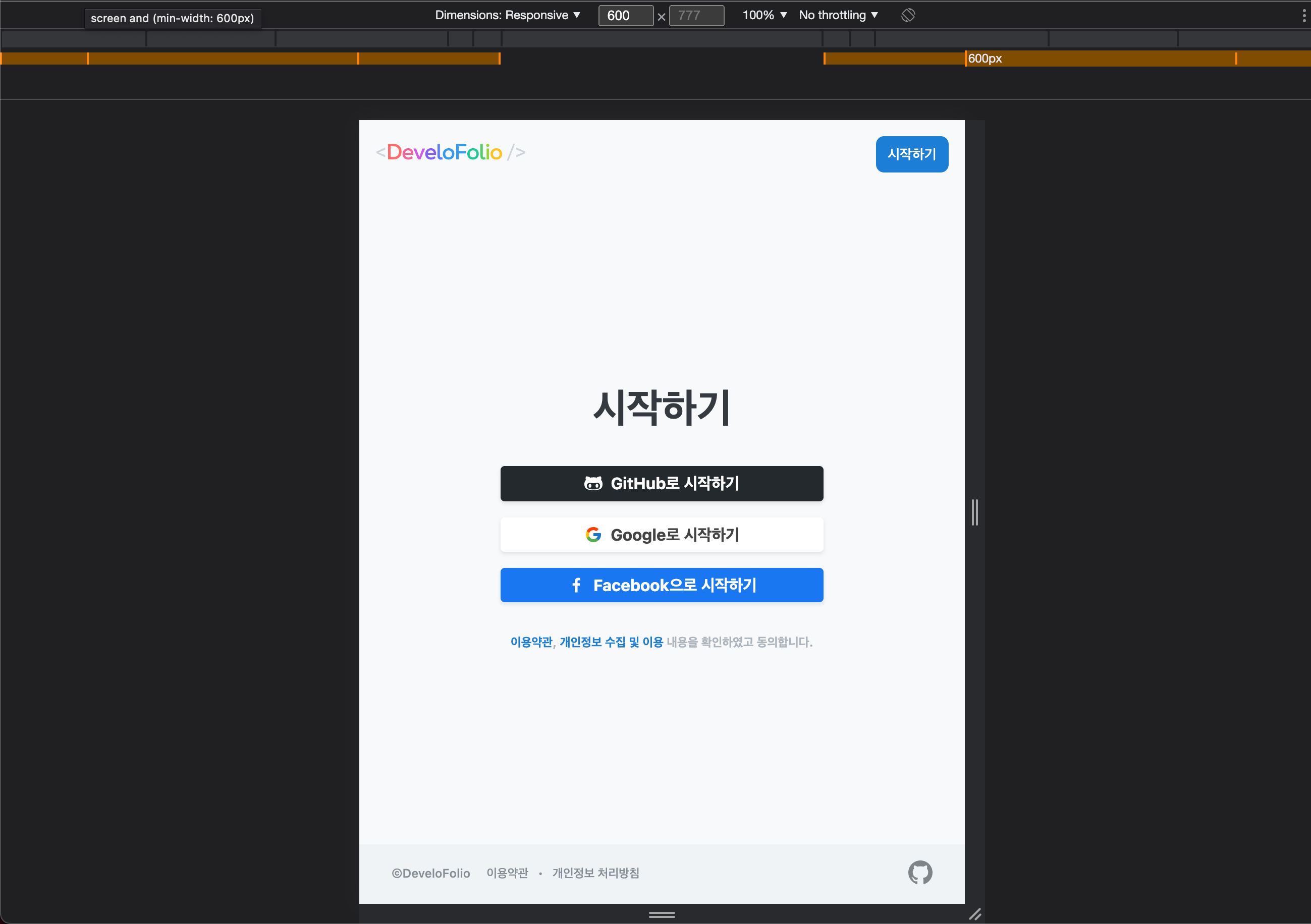
Task: Click the 시작하기 page heading
Action: point(662,408)
